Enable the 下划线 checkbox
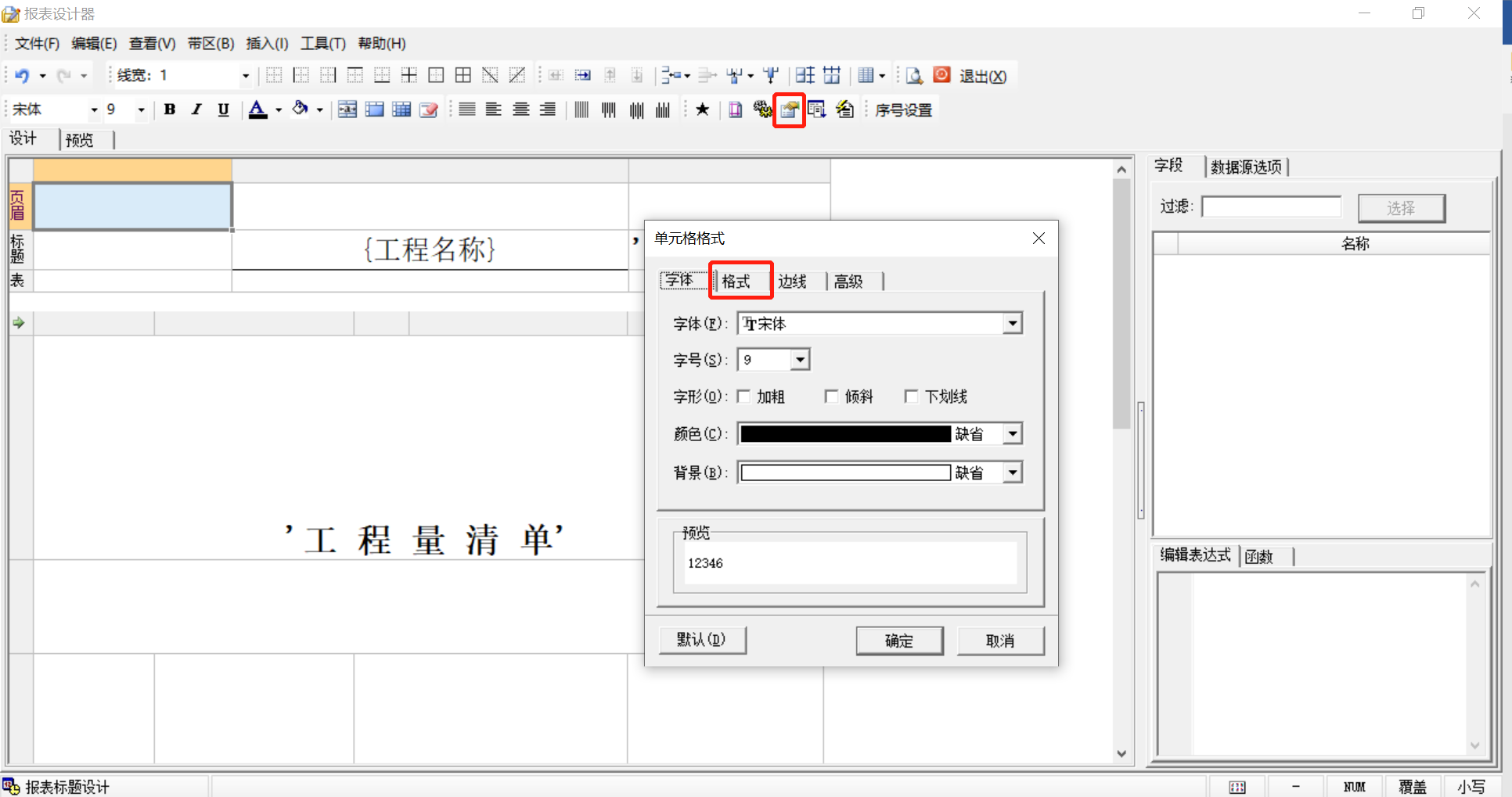Screen dimensions: 1512x797 tap(911, 397)
